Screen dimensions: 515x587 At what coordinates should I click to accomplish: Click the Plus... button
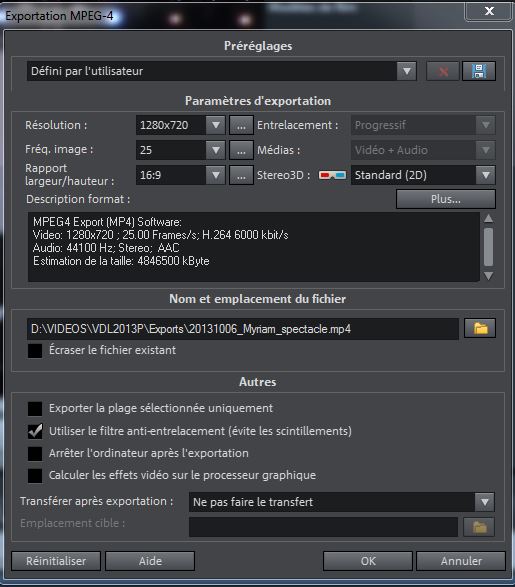(446, 199)
